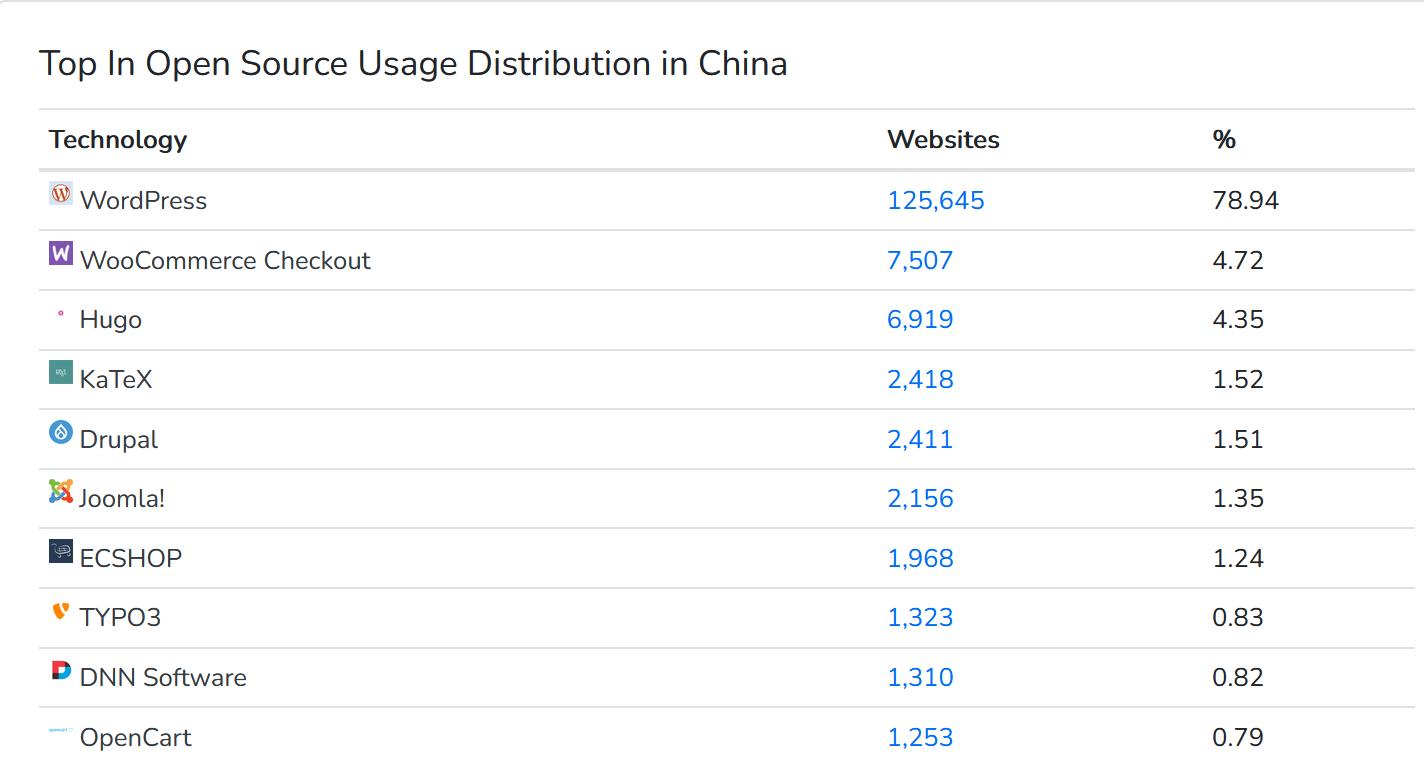Screen dimensions: 1424x766
Task: Click the 1.35 percentage value
Action: point(1238,498)
